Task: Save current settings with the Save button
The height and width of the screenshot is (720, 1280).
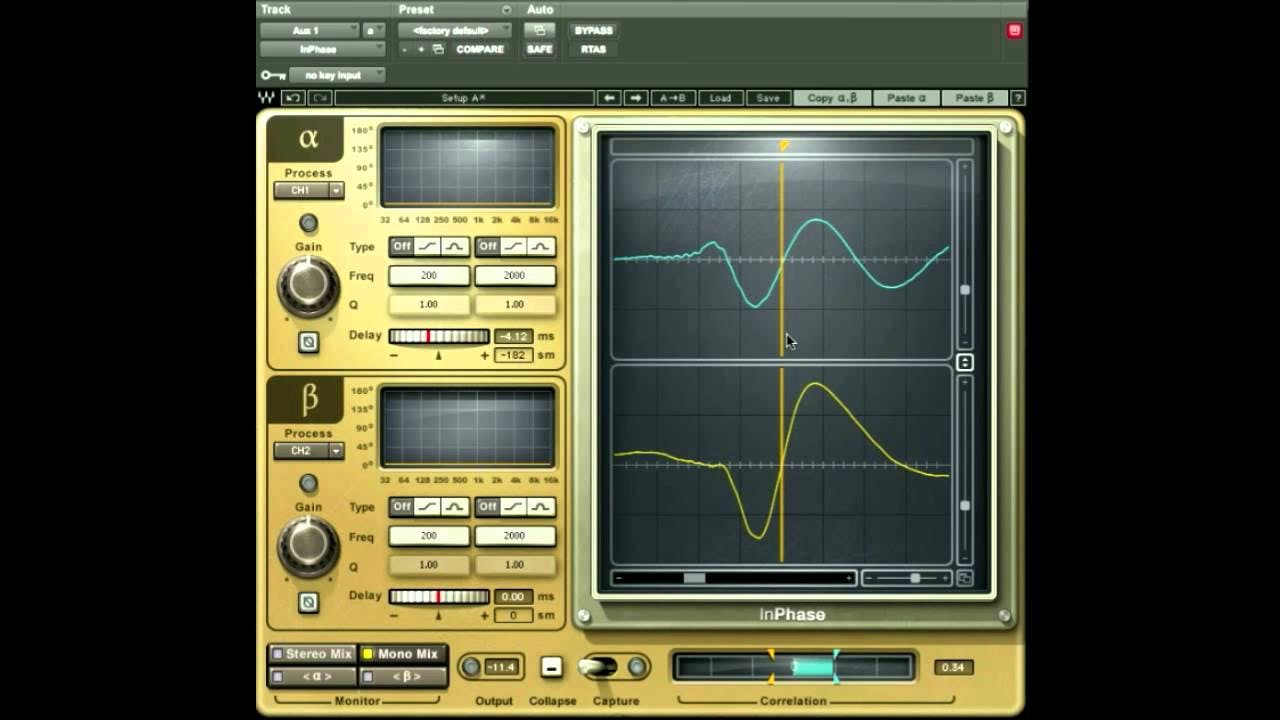Action: click(768, 98)
